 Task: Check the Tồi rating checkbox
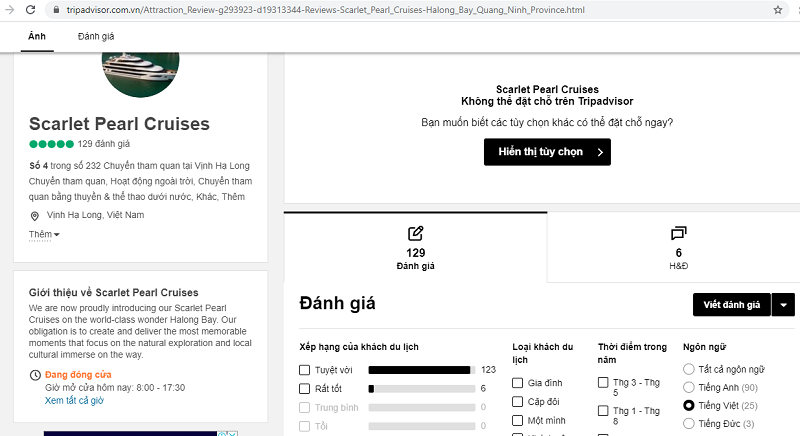click(305, 426)
